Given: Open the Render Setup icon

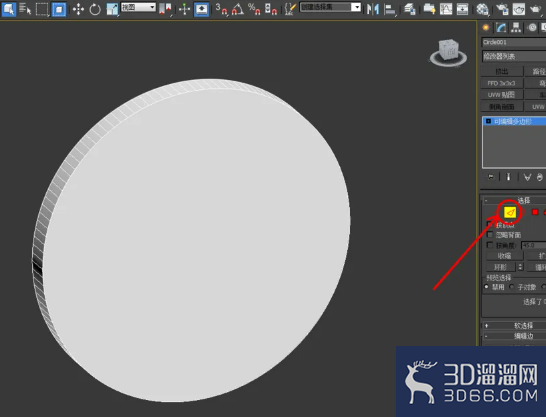Looking at the screenshot, I should (x=502, y=9).
